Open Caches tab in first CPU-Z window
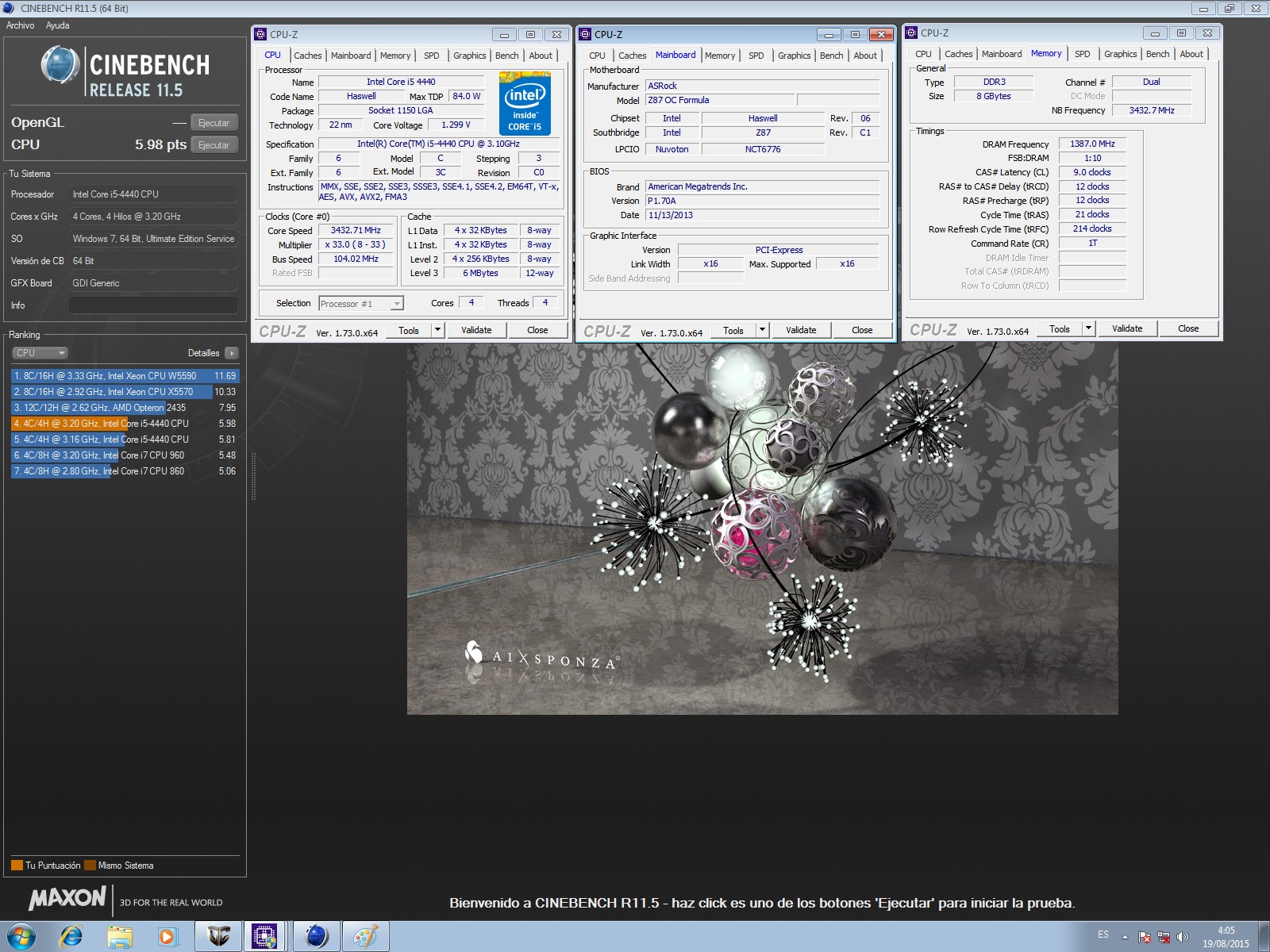1270x952 pixels. (307, 56)
